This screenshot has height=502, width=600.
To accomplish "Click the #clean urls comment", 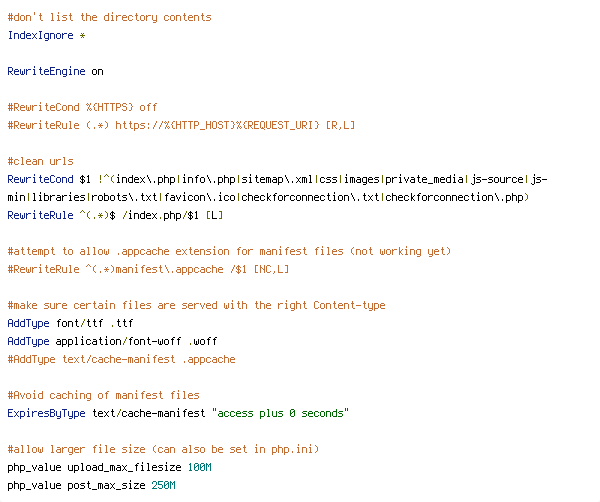I will [40, 161].
